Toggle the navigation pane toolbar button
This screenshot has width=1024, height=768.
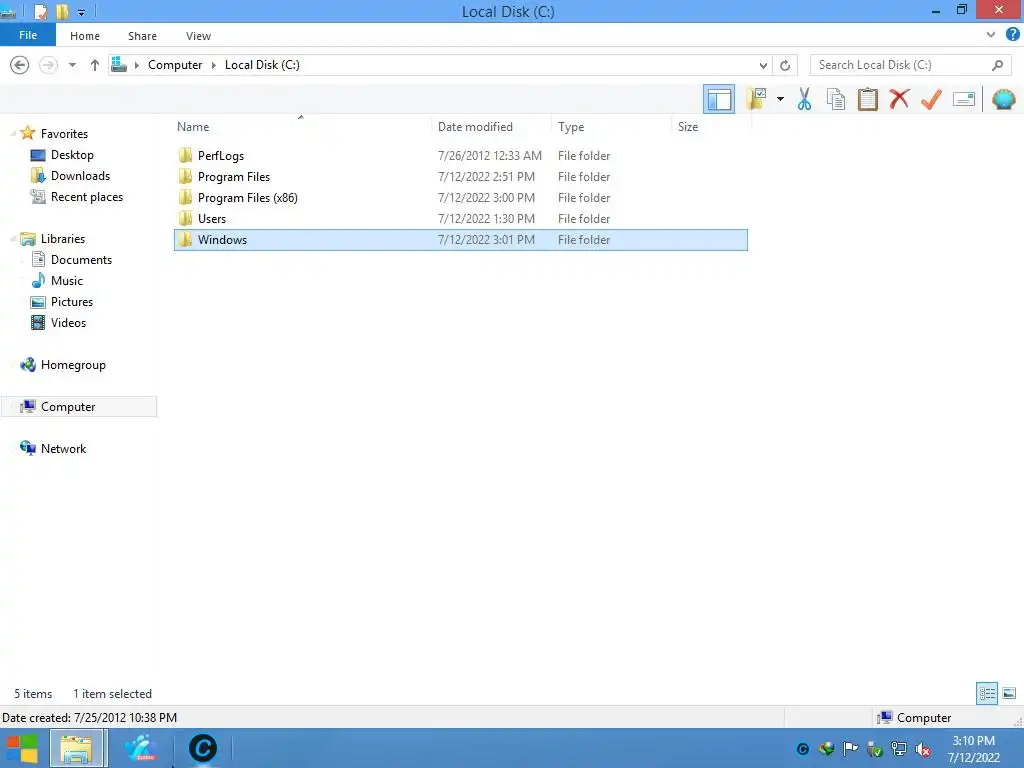[718, 99]
